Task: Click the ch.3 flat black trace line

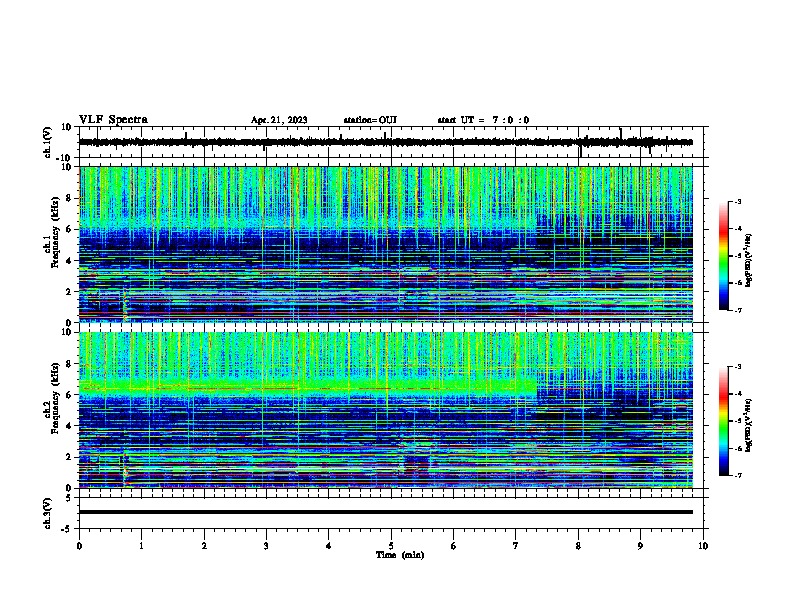Action: coord(385,512)
